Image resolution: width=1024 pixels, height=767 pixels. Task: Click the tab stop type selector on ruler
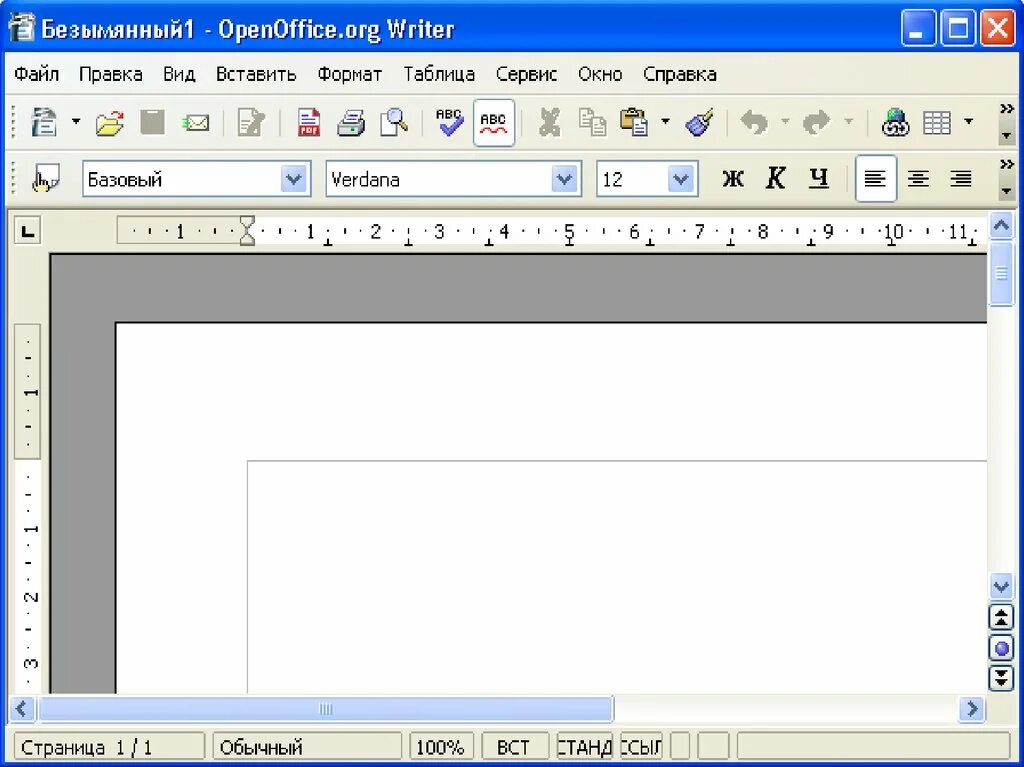click(x=28, y=231)
